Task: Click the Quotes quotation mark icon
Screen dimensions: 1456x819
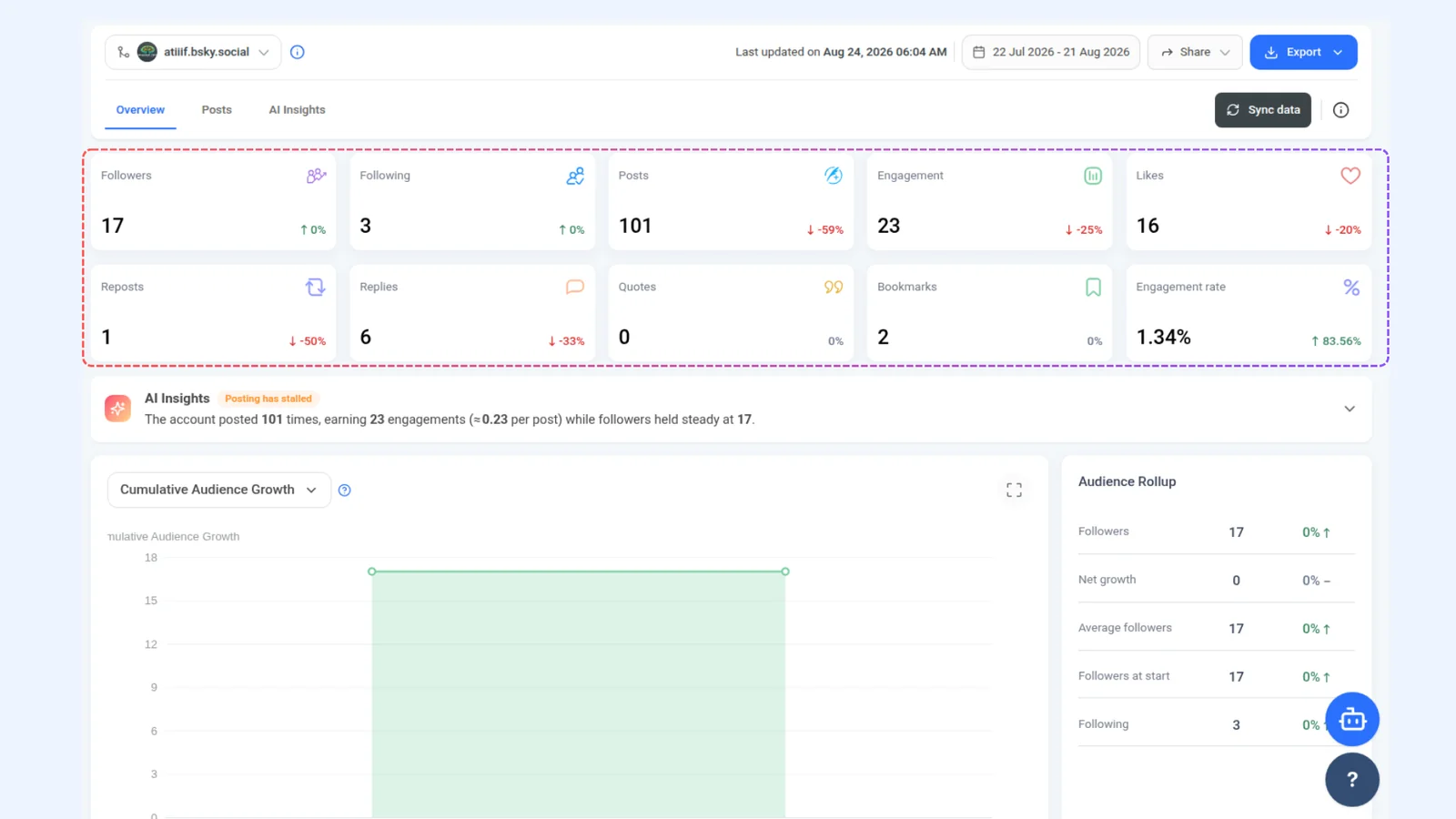Action: pyautogui.click(x=834, y=288)
